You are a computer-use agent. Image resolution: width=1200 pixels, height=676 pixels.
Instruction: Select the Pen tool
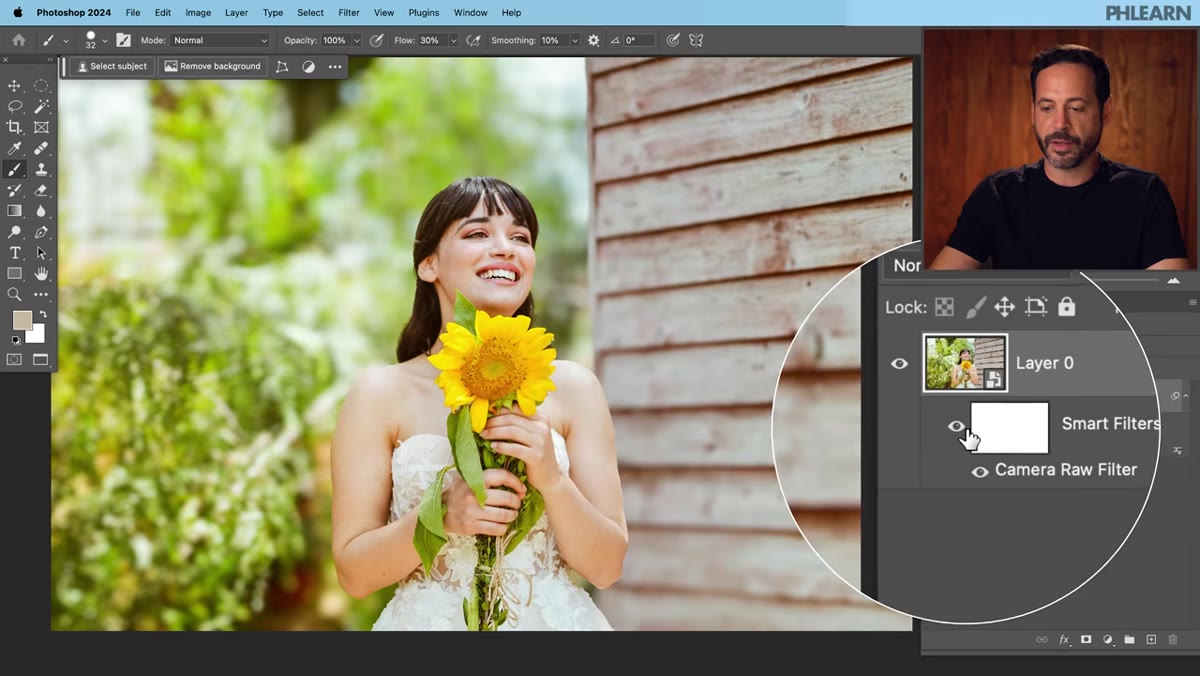(41, 232)
